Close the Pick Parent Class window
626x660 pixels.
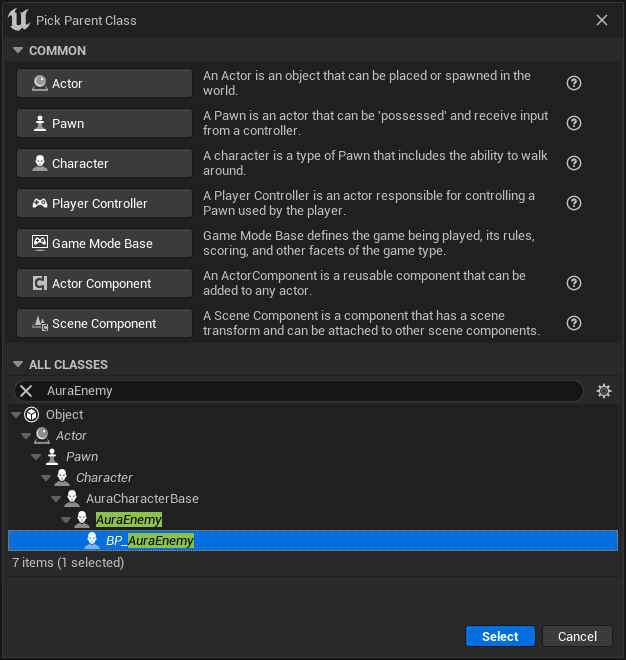(x=602, y=20)
